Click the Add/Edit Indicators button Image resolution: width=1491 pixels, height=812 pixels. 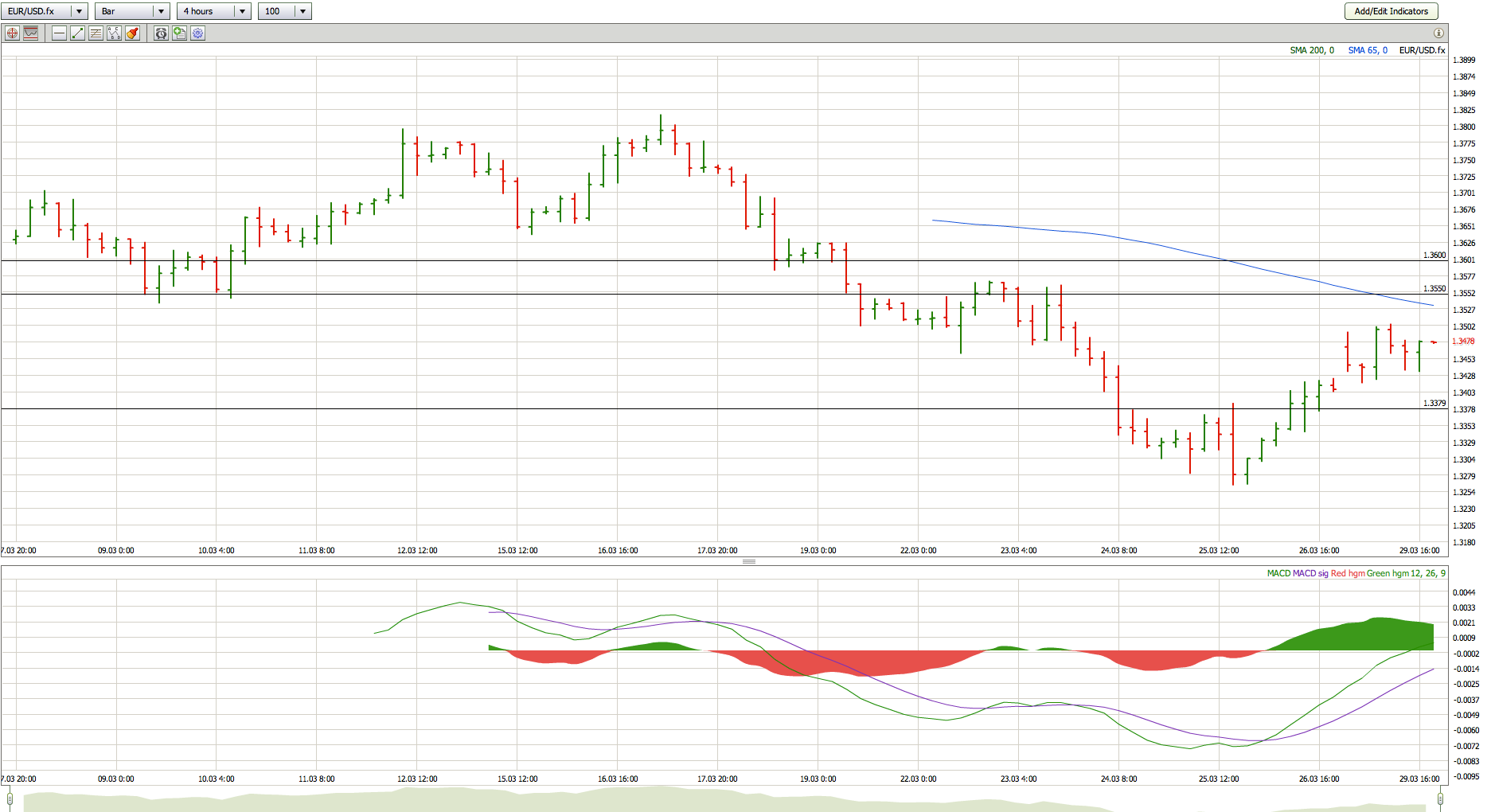1391,11
